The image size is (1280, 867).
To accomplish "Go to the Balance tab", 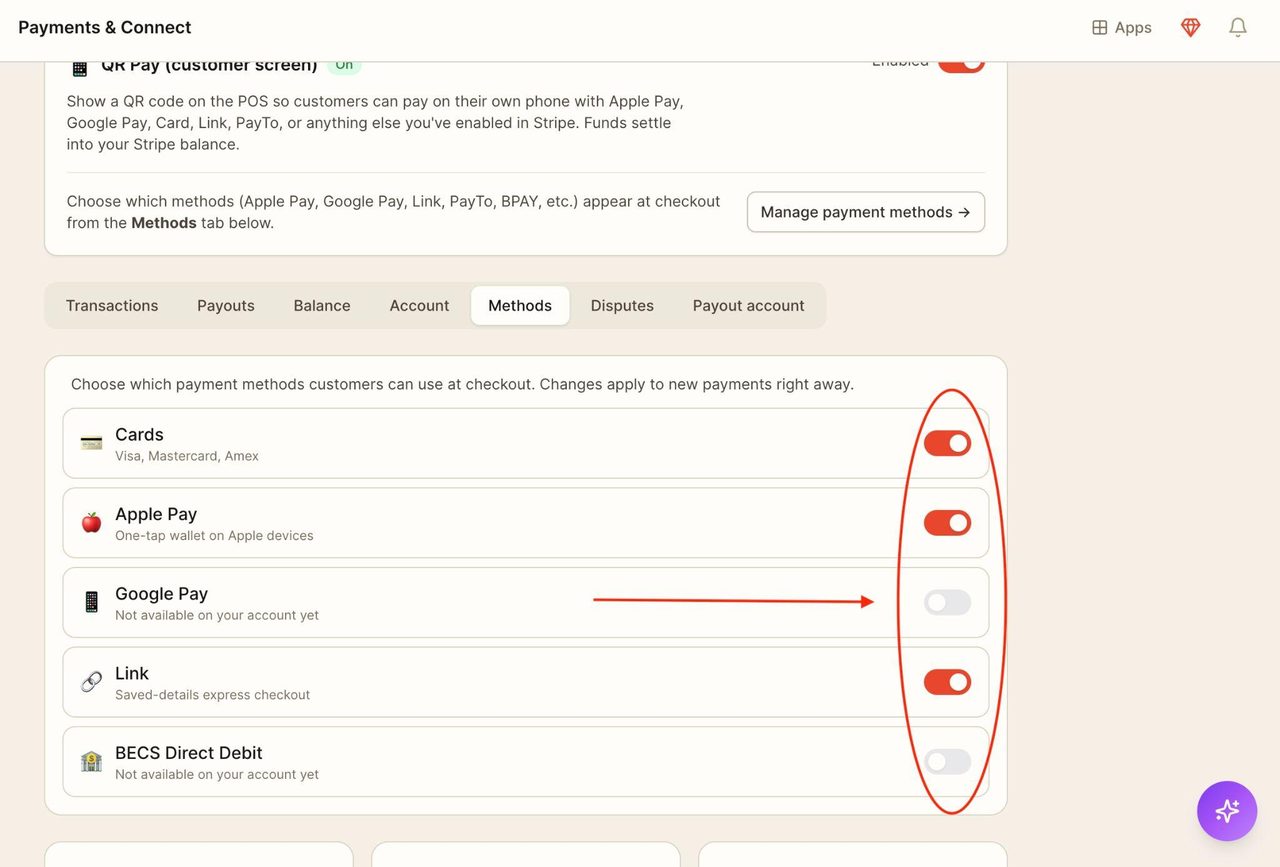I will click(x=322, y=306).
